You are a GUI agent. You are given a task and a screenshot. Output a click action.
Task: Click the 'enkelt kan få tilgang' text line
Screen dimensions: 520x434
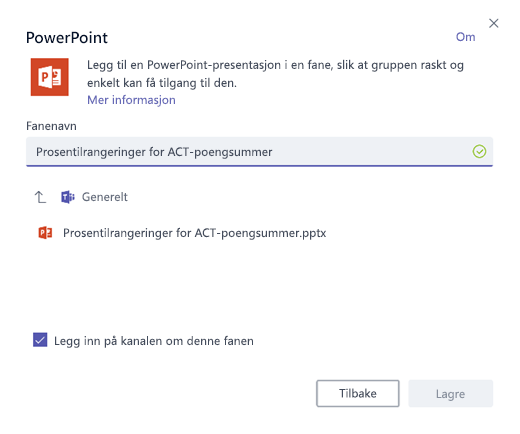(162, 83)
